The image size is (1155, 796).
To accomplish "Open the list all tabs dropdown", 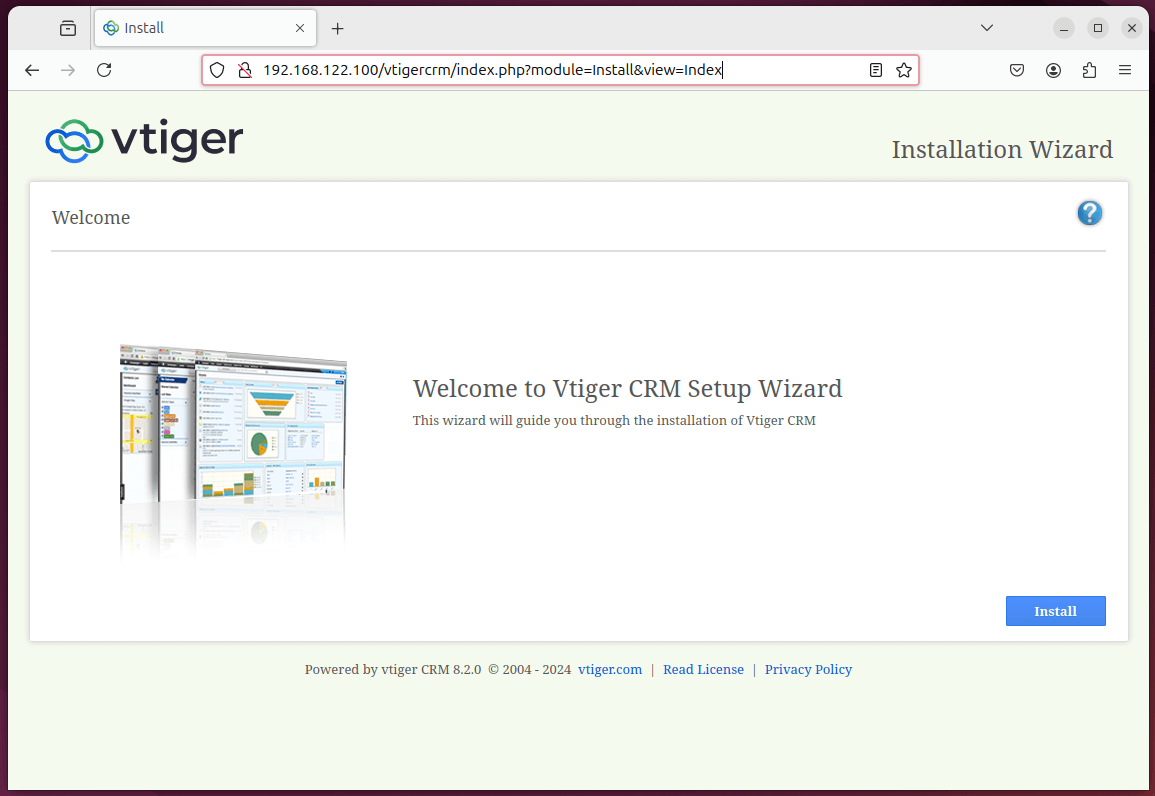I will (986, 28).
